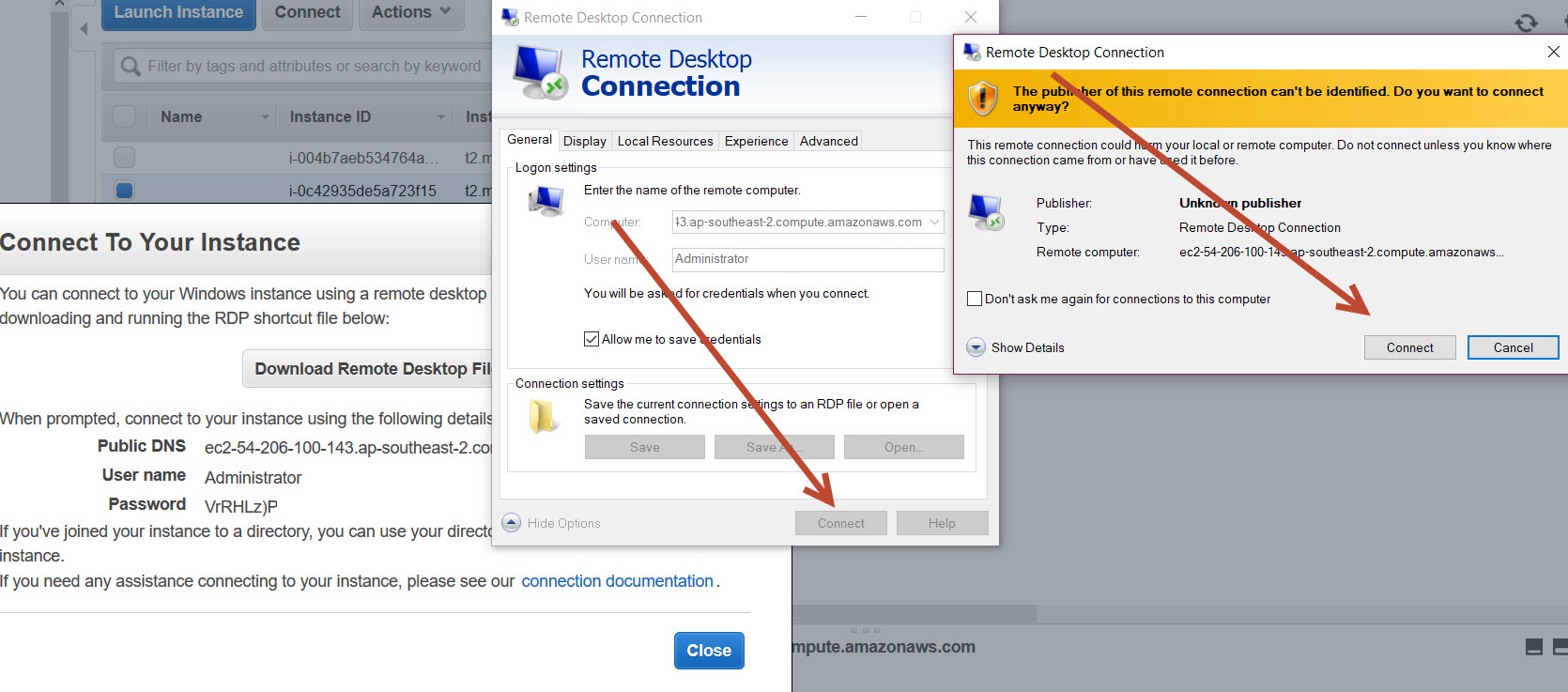Click the bottom-right panel layout icon
This screenshot has height=692, width=1568.
pyautogui.click(x=1534, y=647)
